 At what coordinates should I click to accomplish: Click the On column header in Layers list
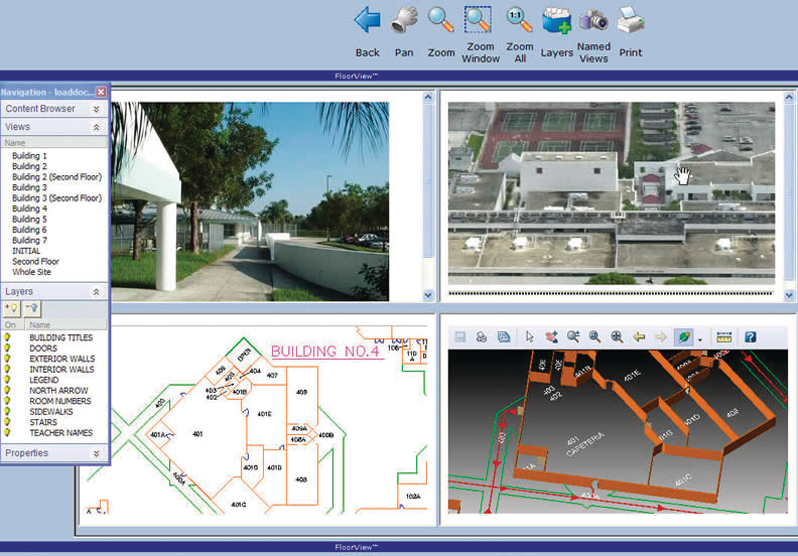pyautogui.click(x=11, y=325)
